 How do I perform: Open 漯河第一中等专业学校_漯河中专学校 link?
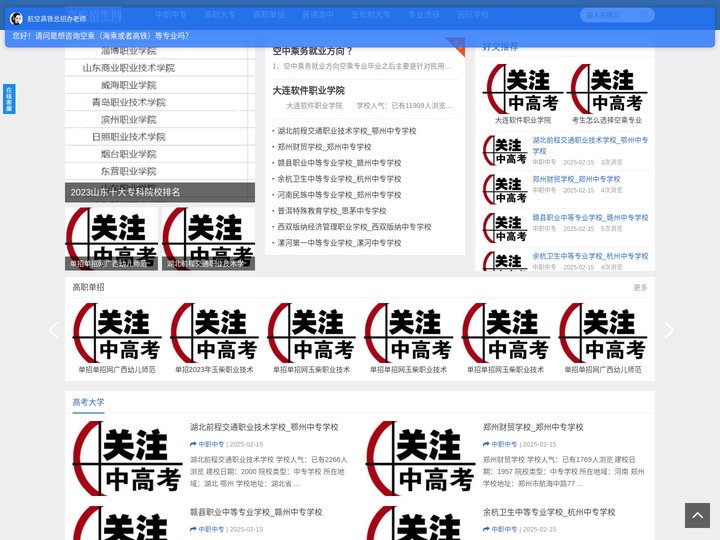coord(339,243)
